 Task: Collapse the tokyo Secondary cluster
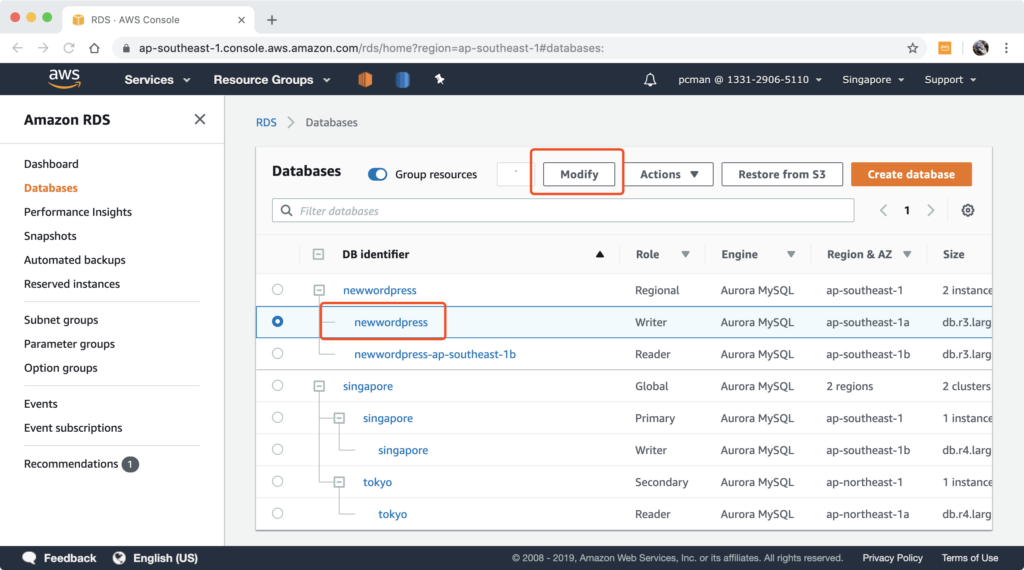[x=339, y=482]
